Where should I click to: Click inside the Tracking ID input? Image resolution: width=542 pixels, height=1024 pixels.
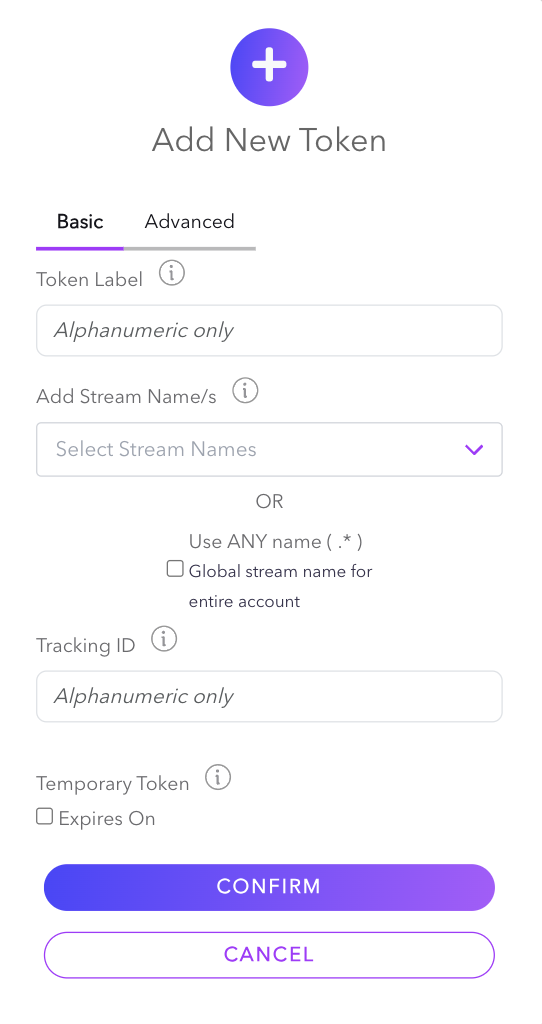click(269, 696)
